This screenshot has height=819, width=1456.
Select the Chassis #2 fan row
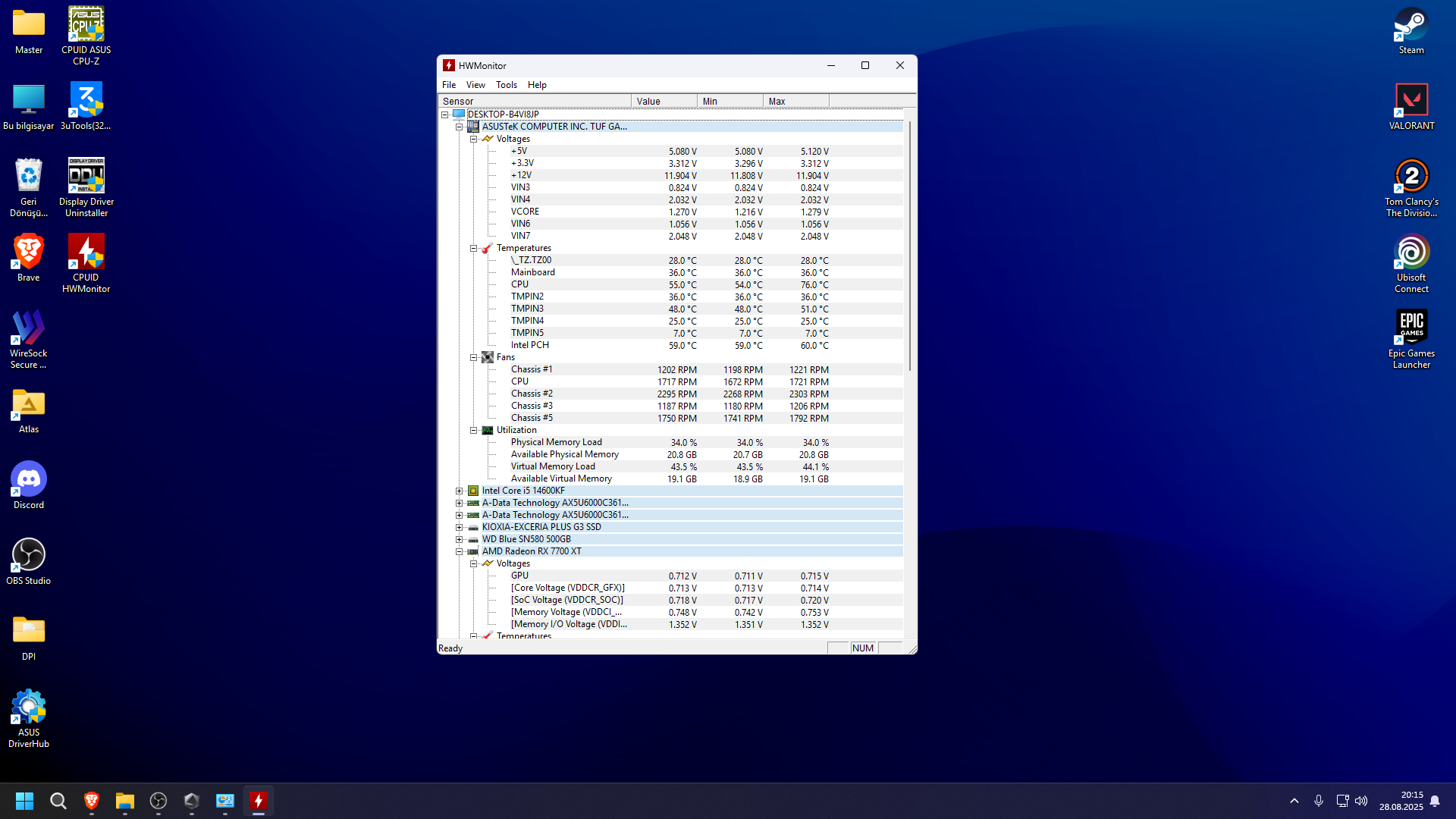670,394
